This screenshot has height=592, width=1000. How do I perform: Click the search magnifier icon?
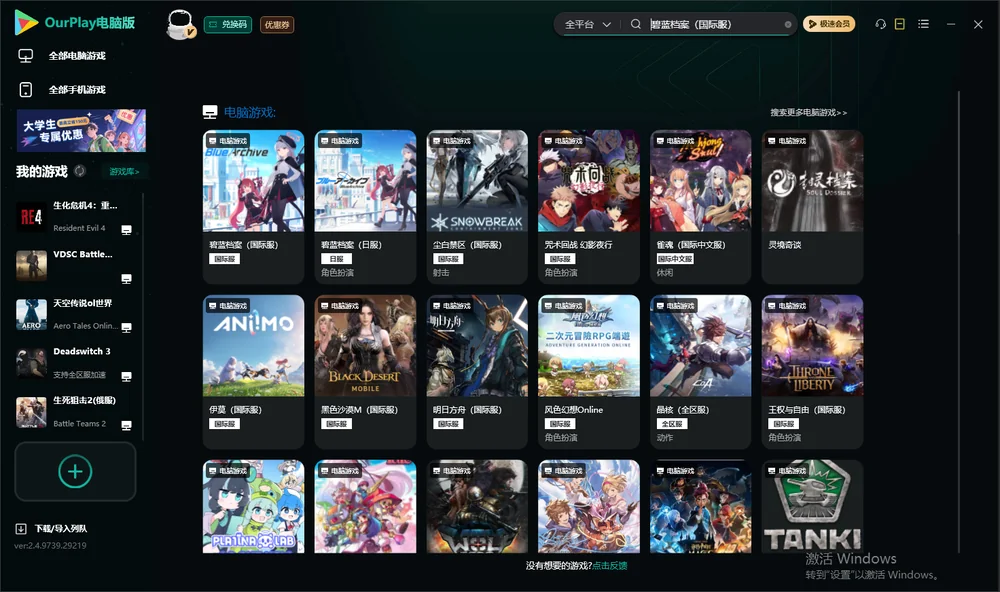point(636,24)
